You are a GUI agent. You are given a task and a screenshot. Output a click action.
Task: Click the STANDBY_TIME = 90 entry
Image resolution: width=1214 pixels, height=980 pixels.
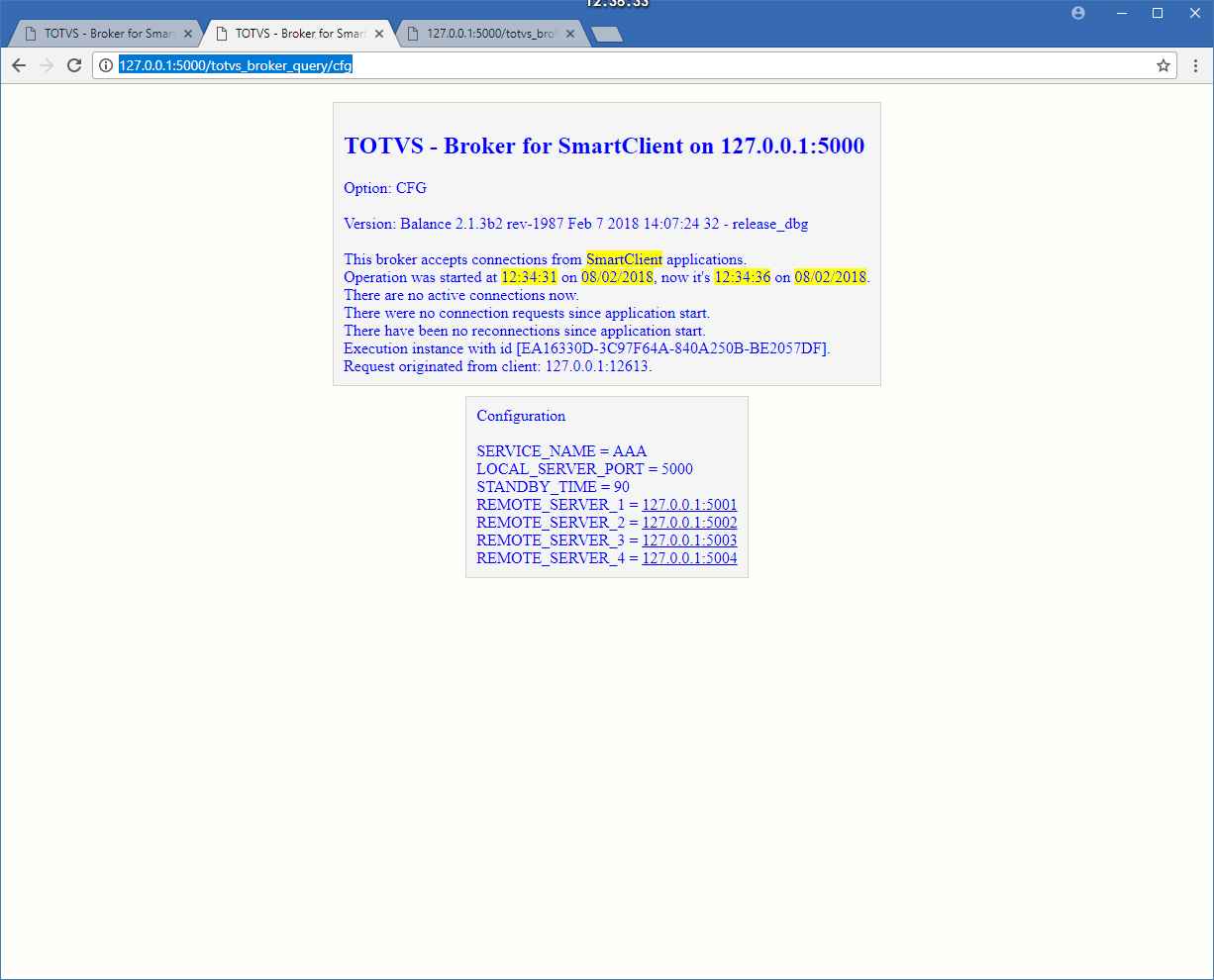pos(553,487)
